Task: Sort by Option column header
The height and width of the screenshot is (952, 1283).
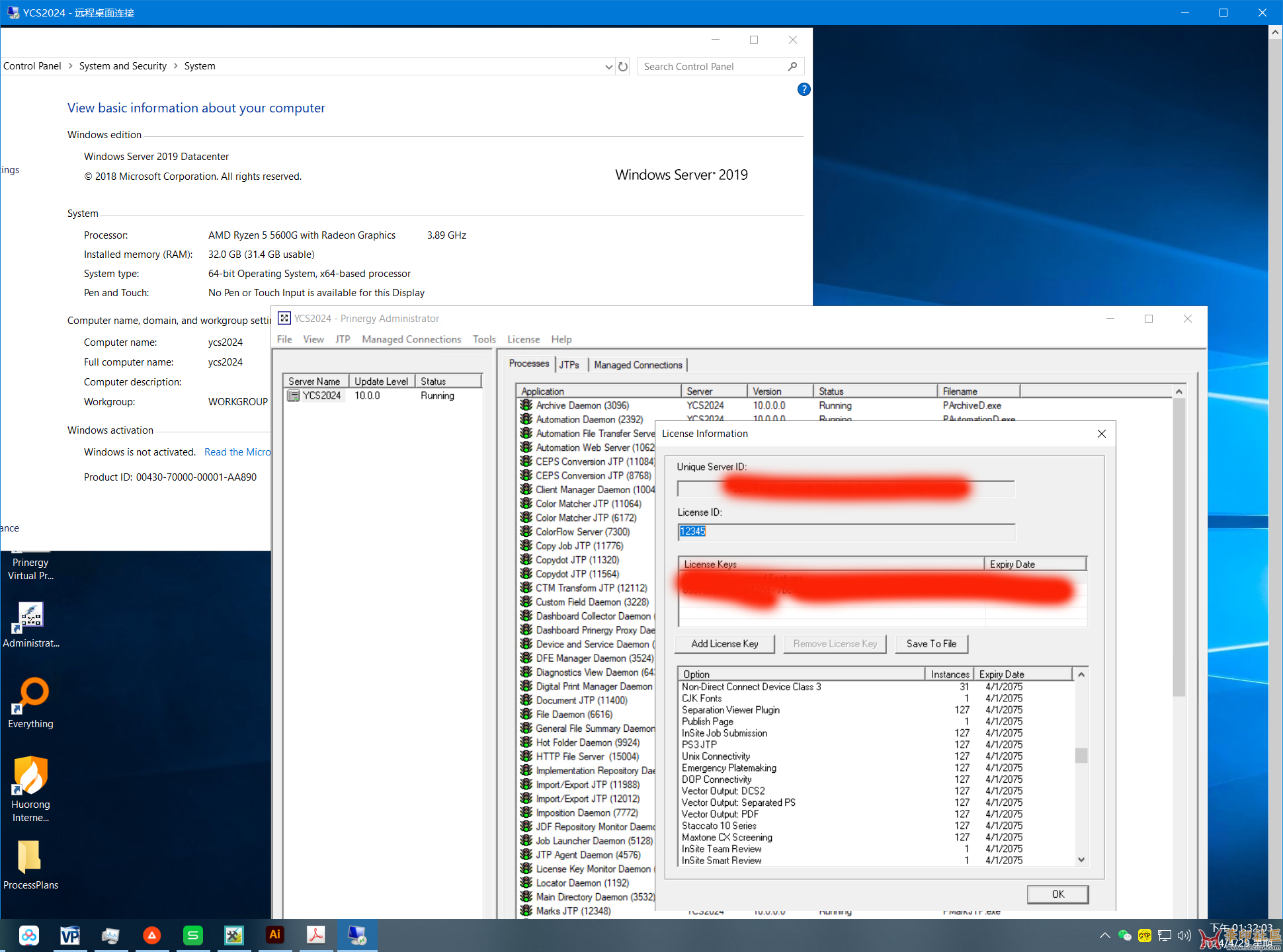Action: [x=802, y=674]
